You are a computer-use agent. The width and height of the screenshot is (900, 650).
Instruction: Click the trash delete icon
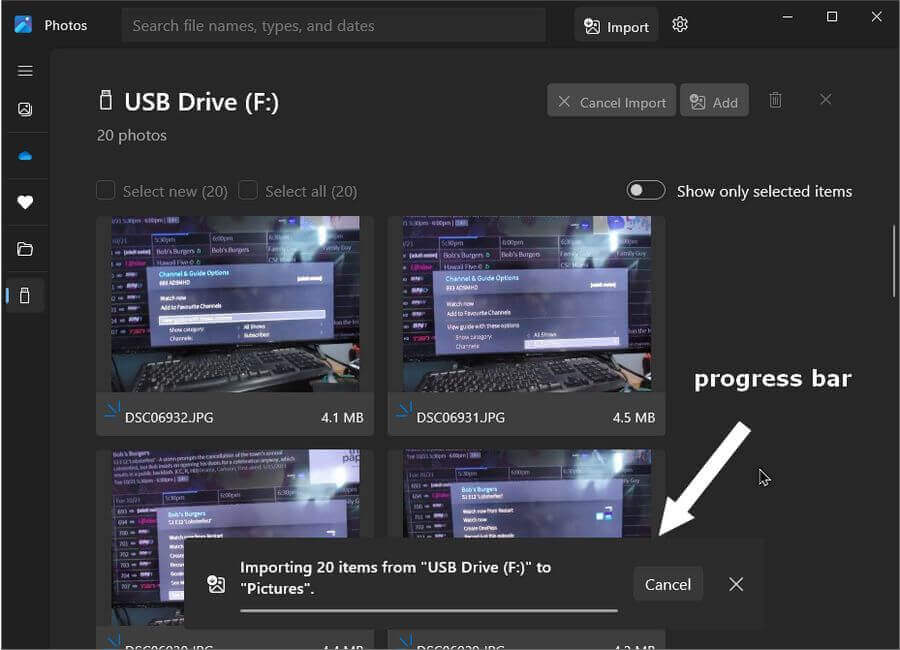(775, 100)
